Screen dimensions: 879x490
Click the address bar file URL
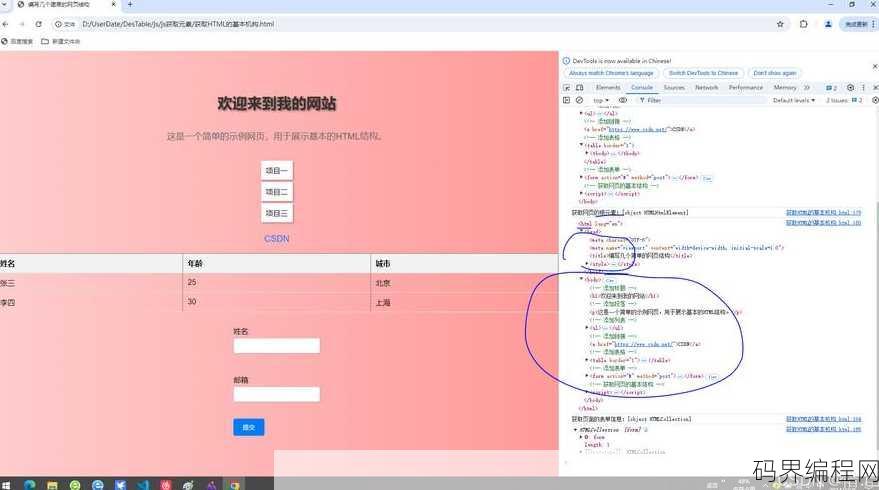point(178,24)
